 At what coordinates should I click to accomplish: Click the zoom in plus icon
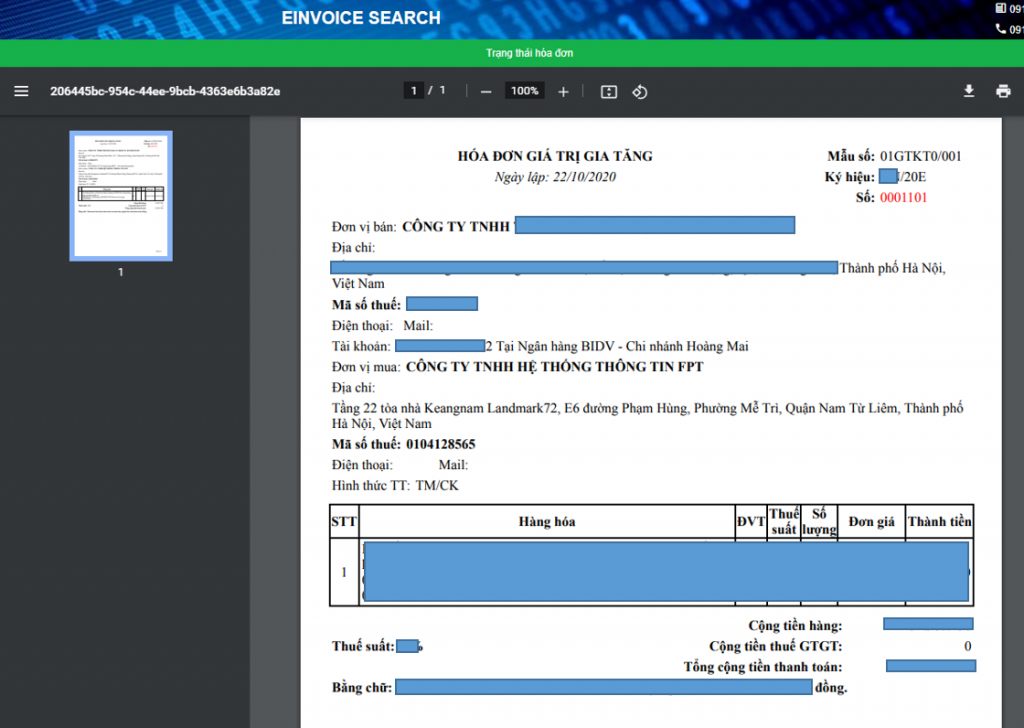[x=564, y=92]
